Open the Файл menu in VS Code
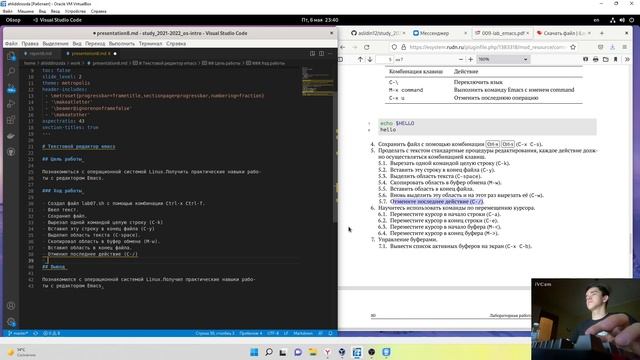The image size is (640, 360). click(x=11, y=44)
